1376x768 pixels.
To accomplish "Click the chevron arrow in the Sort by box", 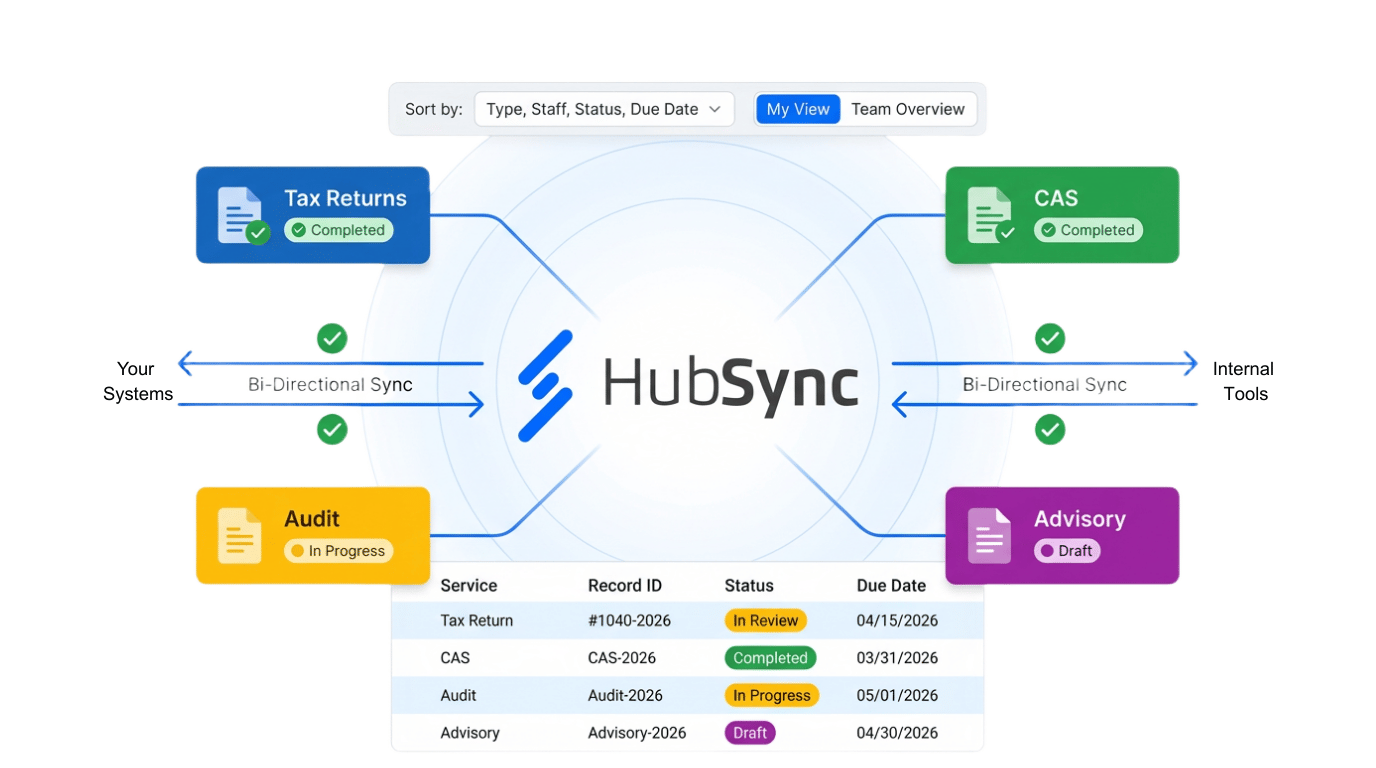I will click(x=715, y=109).
